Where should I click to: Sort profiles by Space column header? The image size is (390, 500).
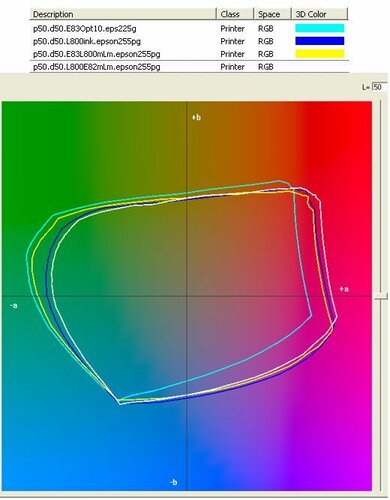click(273, 14)
